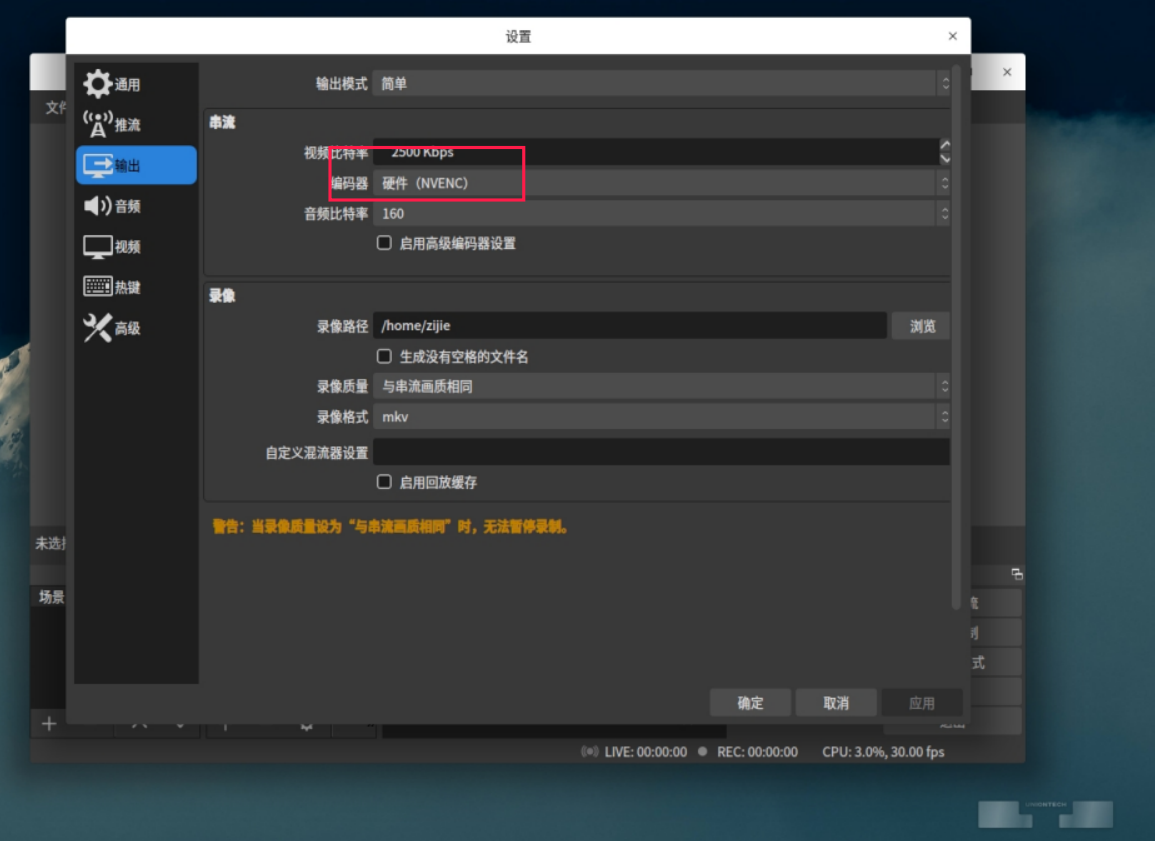Check 生成没有空格的文件名 option

(384, 356)
